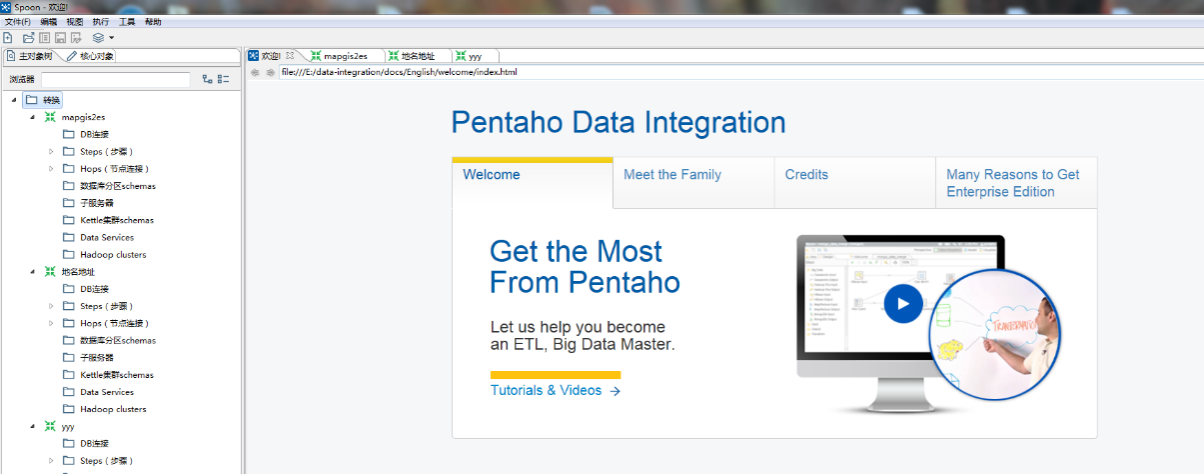Image resolution: width=1204 pixels, height=474 pixels.
Task: Switch to the mapgis2es tab
Action: tap(346, 56)
